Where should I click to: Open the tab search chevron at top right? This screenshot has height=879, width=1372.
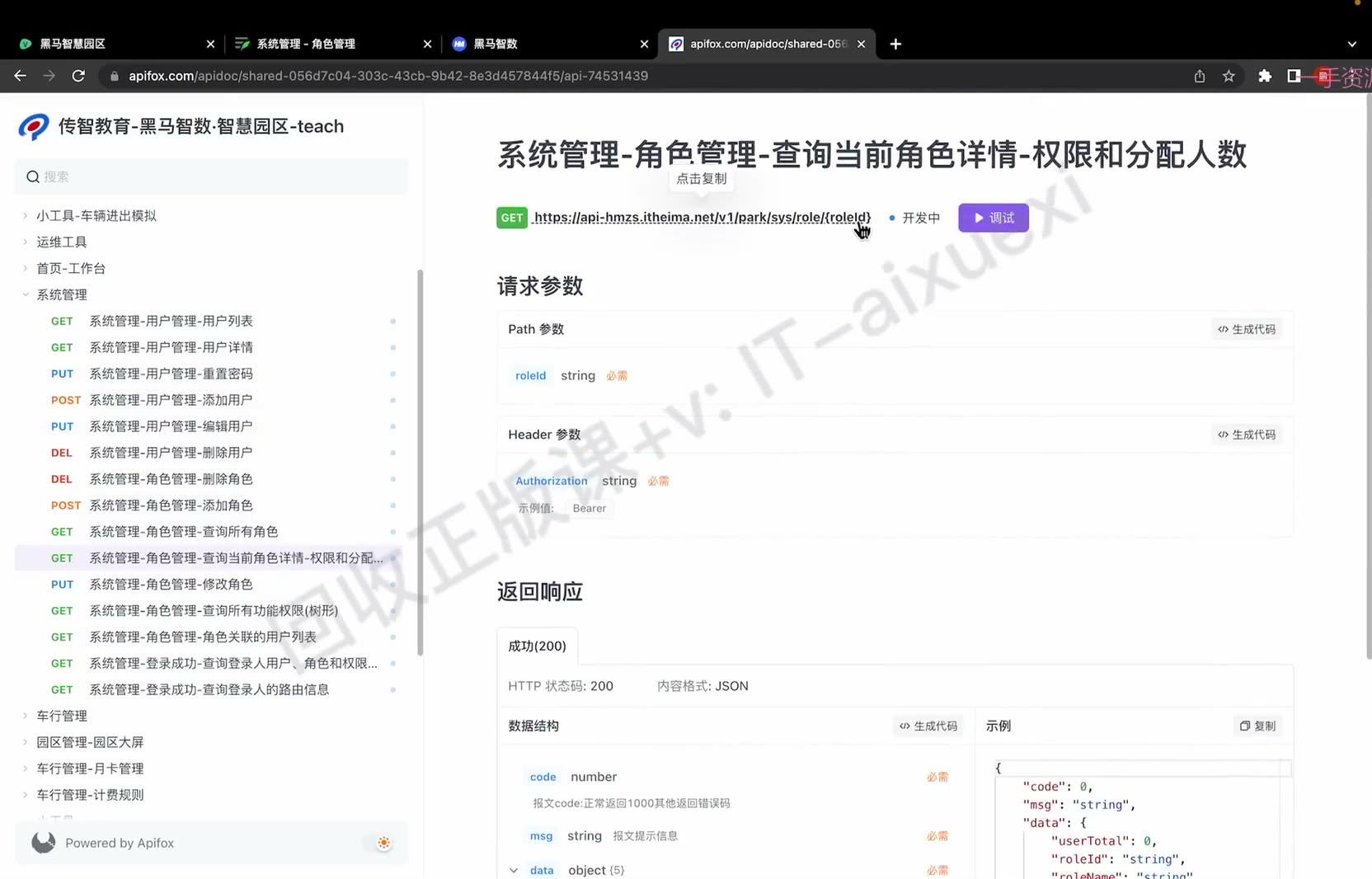(x=1352, y=44)
